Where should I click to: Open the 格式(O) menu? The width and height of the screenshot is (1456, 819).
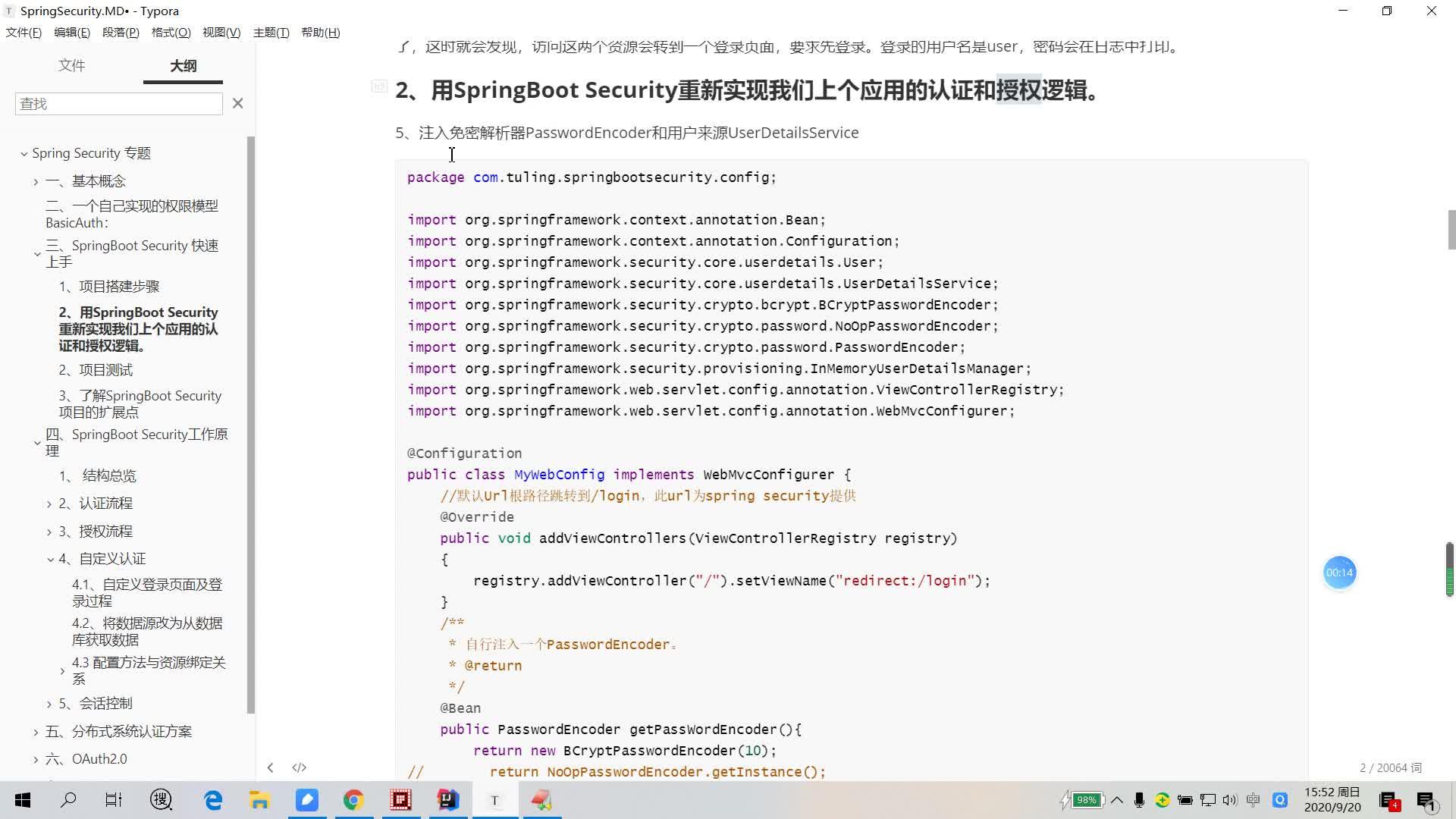[171, 33]
